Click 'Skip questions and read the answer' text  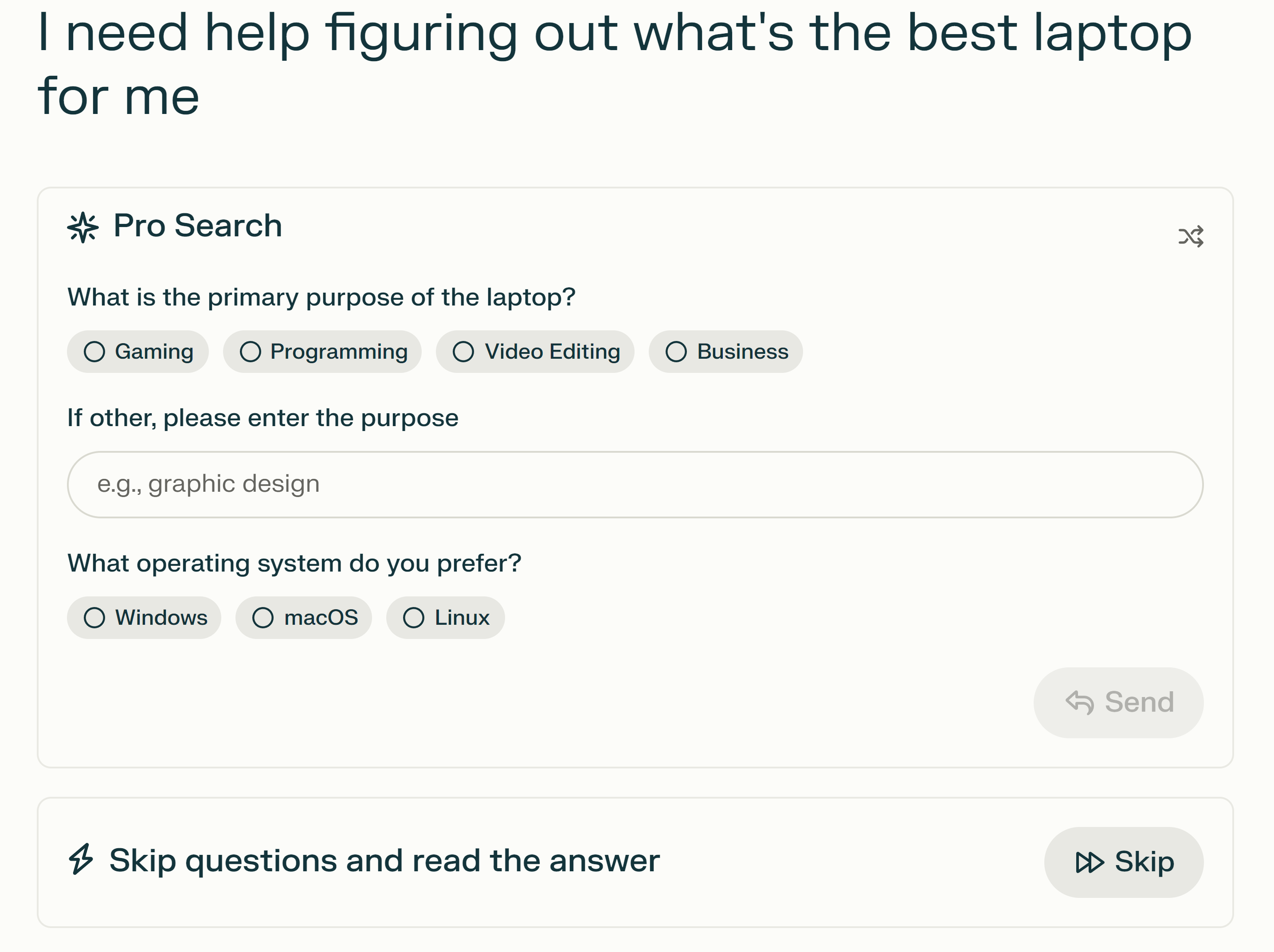384,860
